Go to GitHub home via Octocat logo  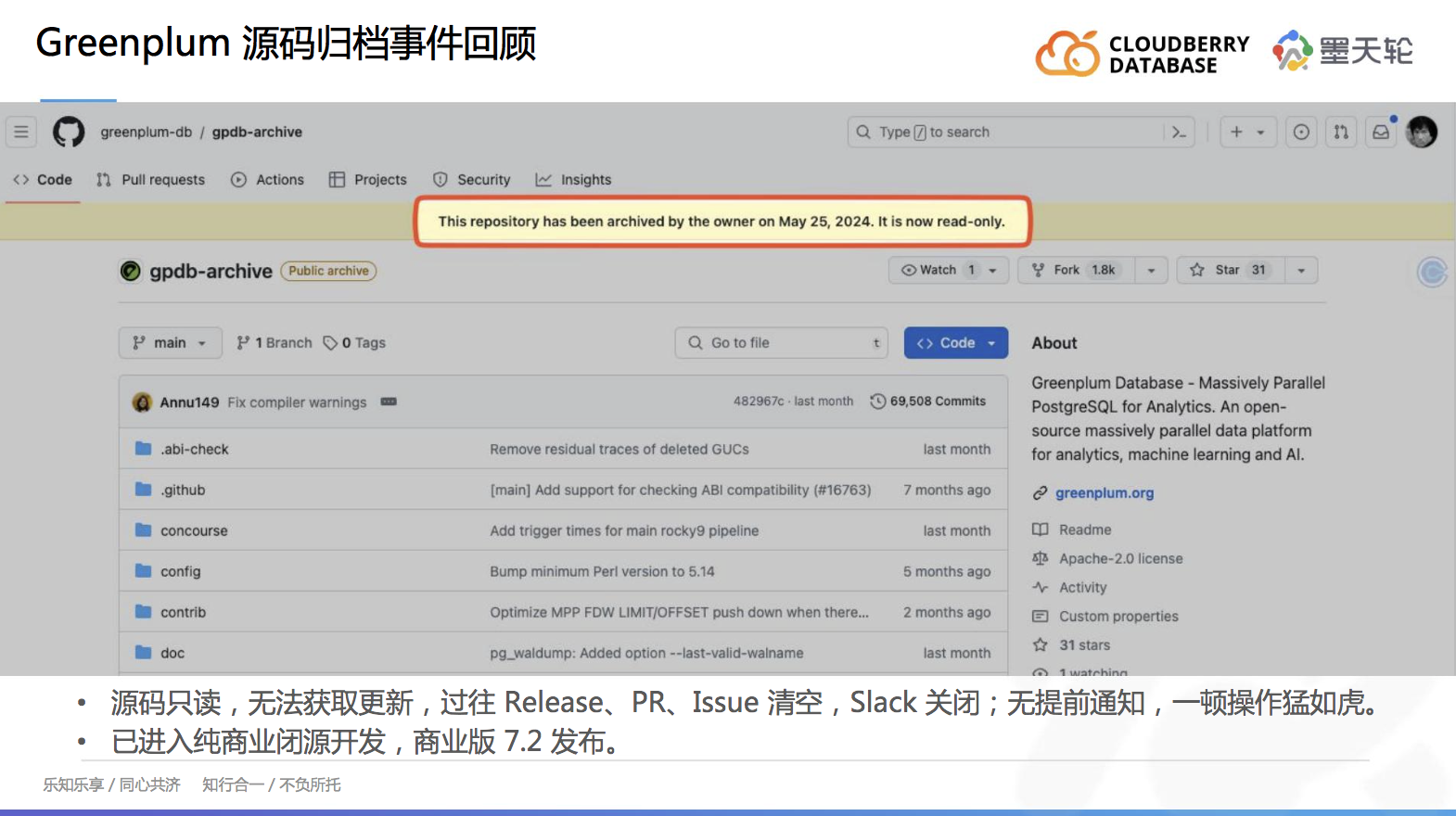click(x=69, y=132)
